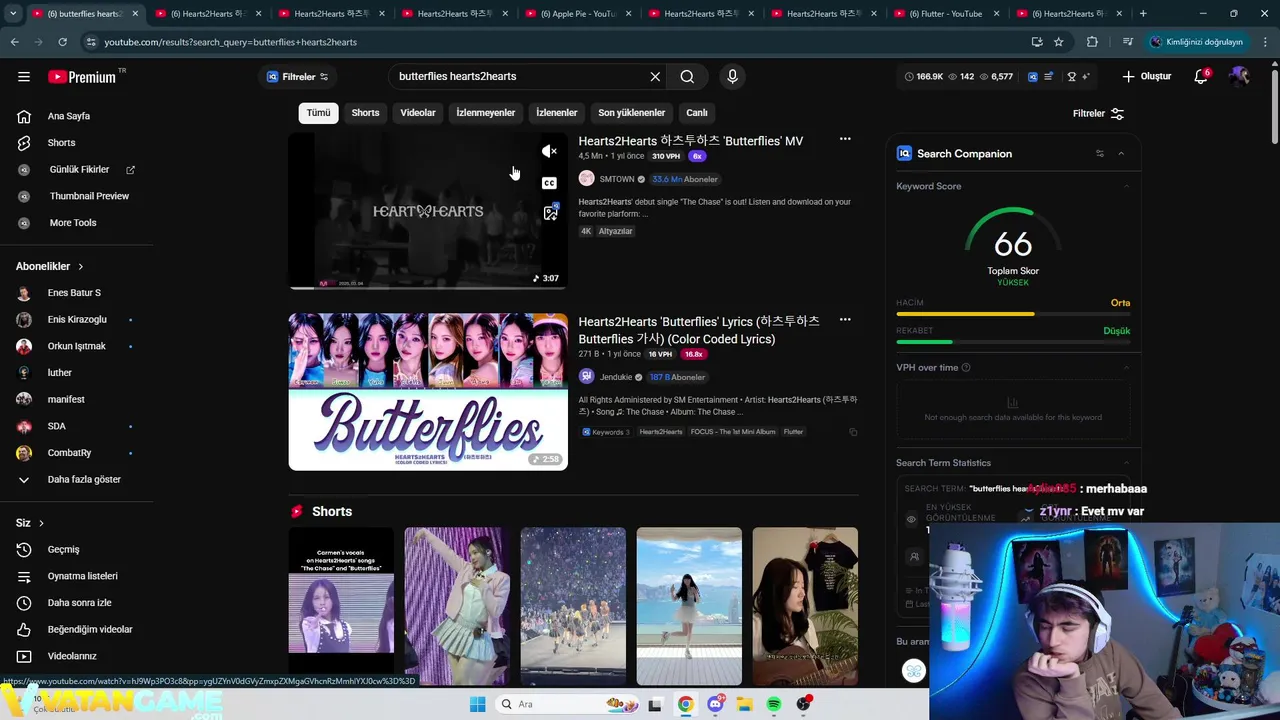Click the search magnifier button

point(687,77)
